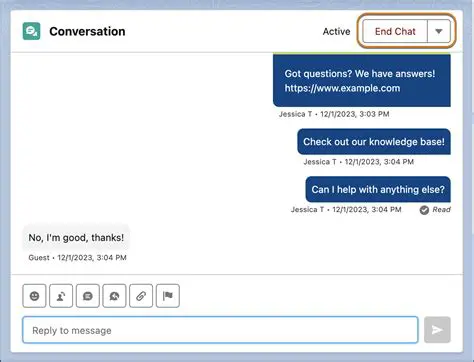Open the https://www.example.com link in message

tap(342, 88)
